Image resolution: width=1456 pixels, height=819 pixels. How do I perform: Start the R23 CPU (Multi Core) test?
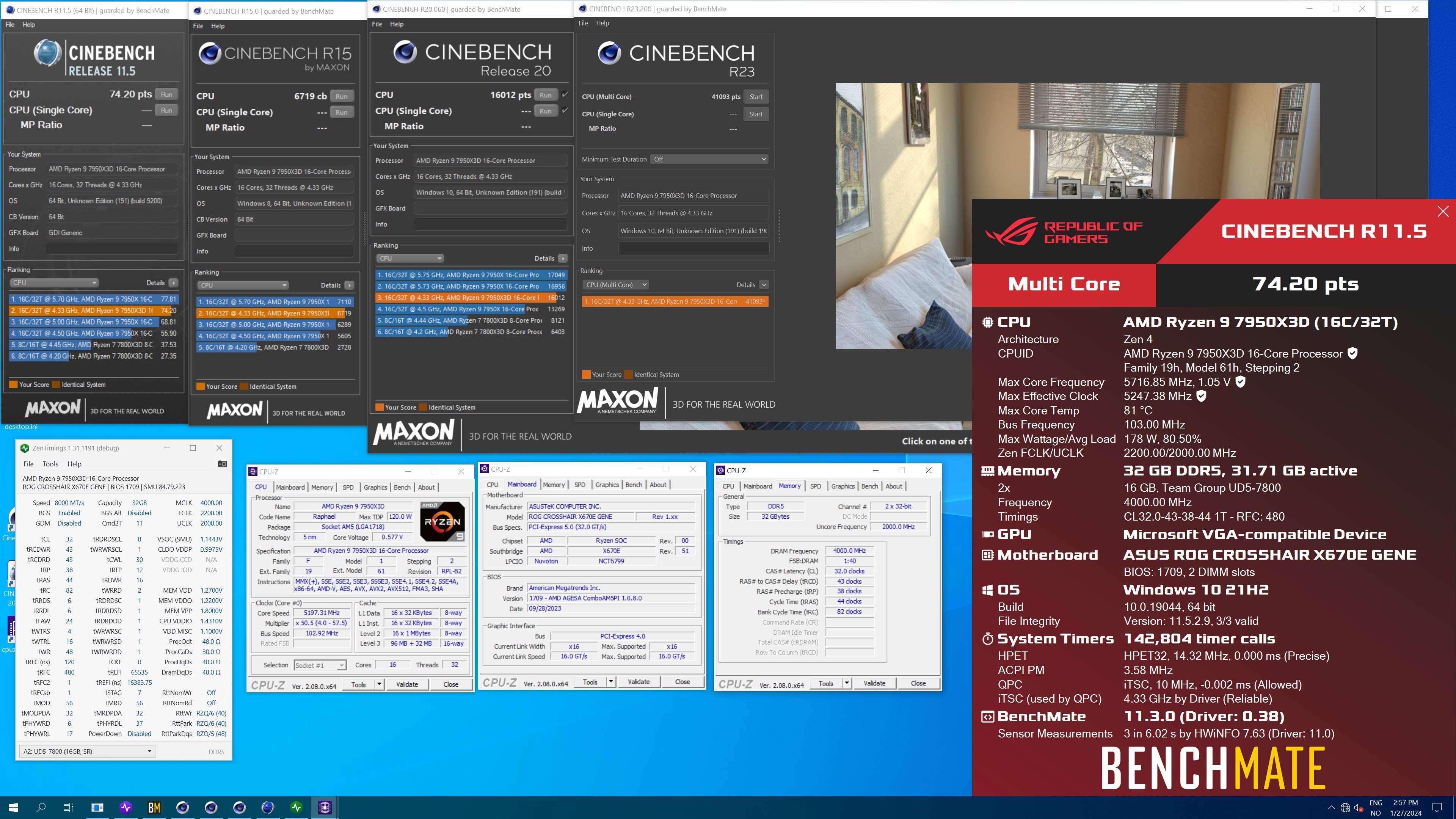[756, 97]
